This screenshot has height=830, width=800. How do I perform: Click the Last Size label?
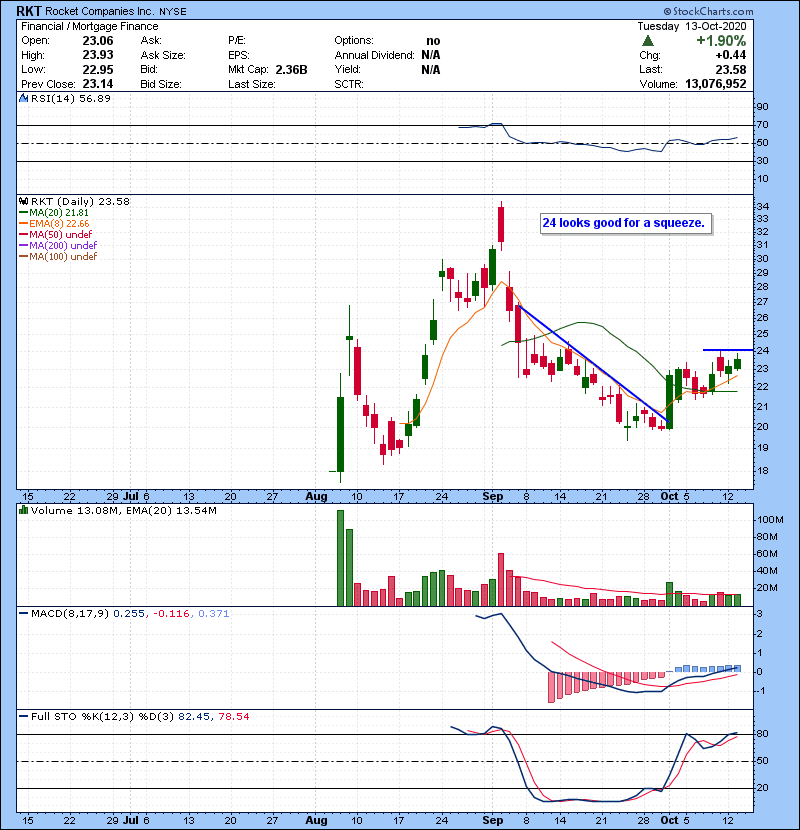tap(251, 84)
